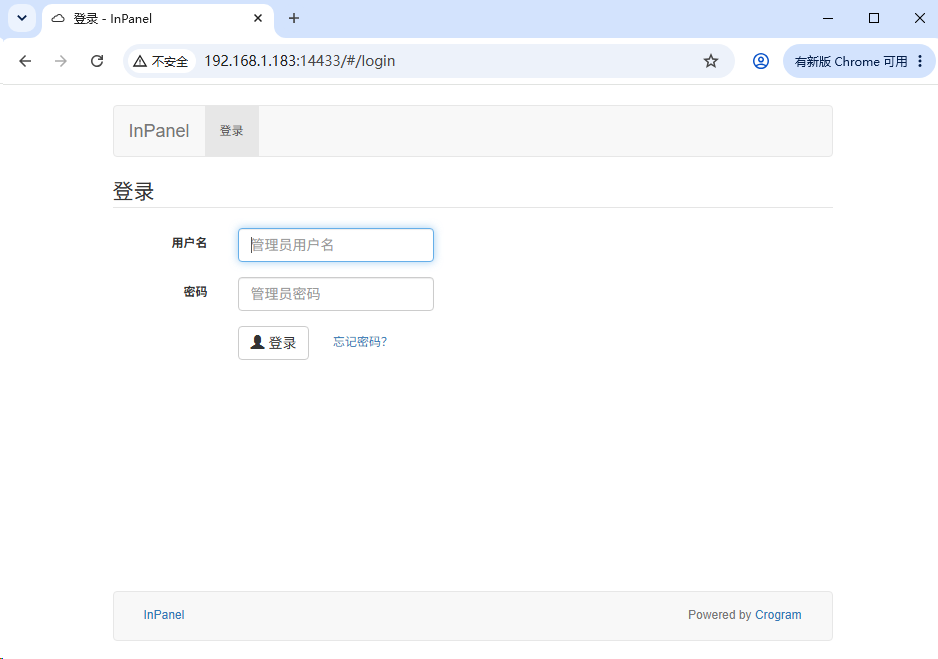Click the 登录 submit button
The image size is (938, 659).
click(273, 343)
